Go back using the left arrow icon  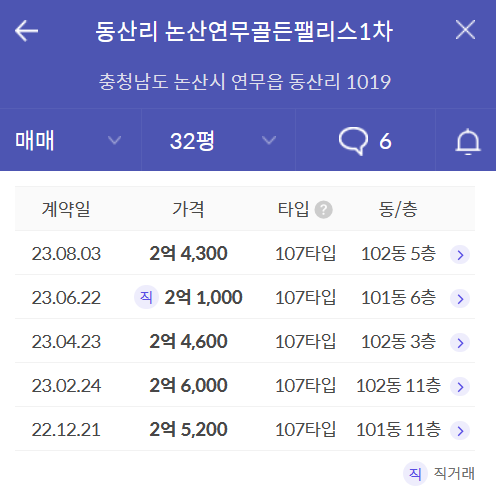[x=26, y=31]
